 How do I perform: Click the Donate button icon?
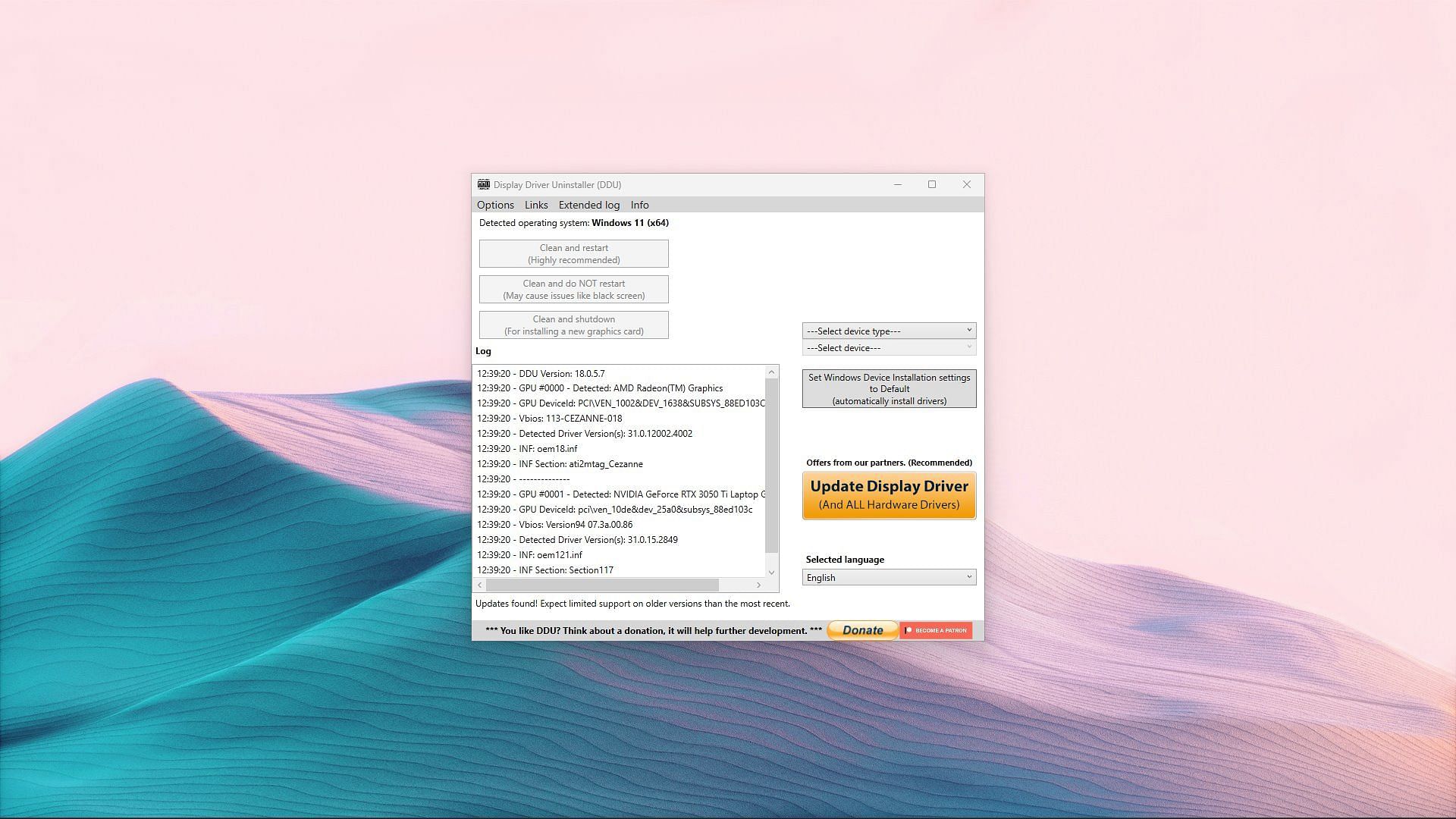point(862,629)
